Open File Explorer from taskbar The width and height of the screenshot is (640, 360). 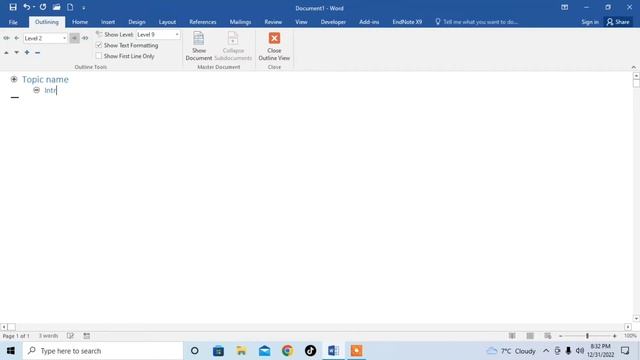point(241,351)
